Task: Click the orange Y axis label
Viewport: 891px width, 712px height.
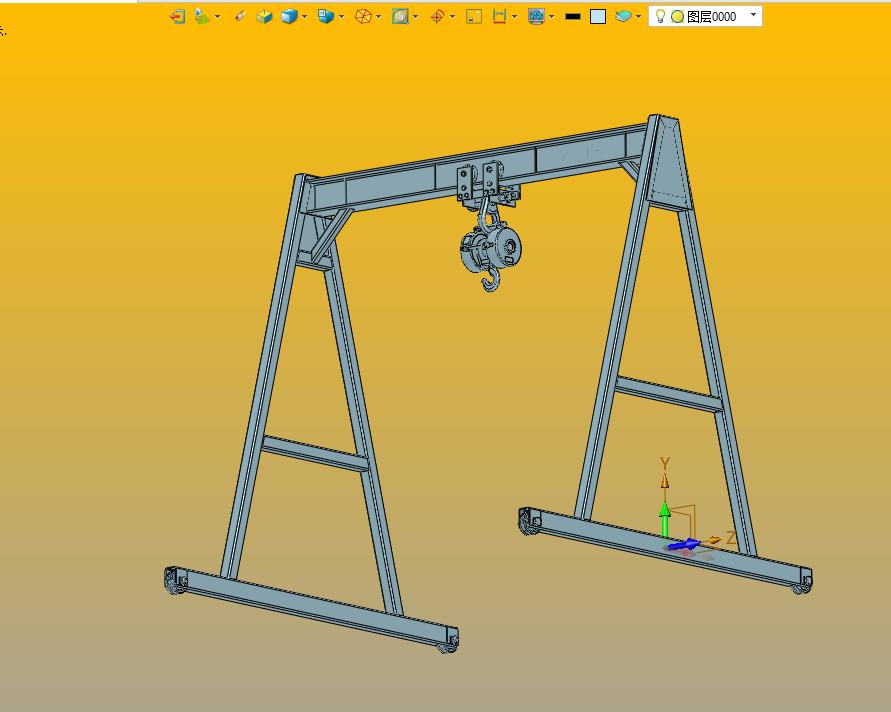Action: click(x=665, y=463)
